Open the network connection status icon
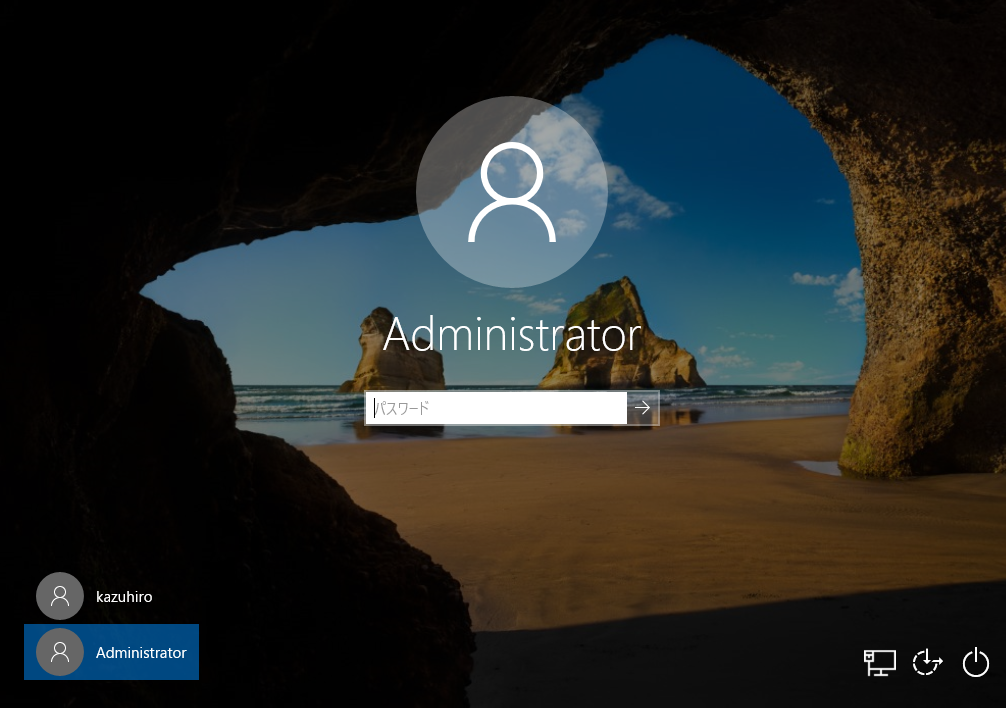This screenshot has width=1006, height=708. [x=880, y=661]
